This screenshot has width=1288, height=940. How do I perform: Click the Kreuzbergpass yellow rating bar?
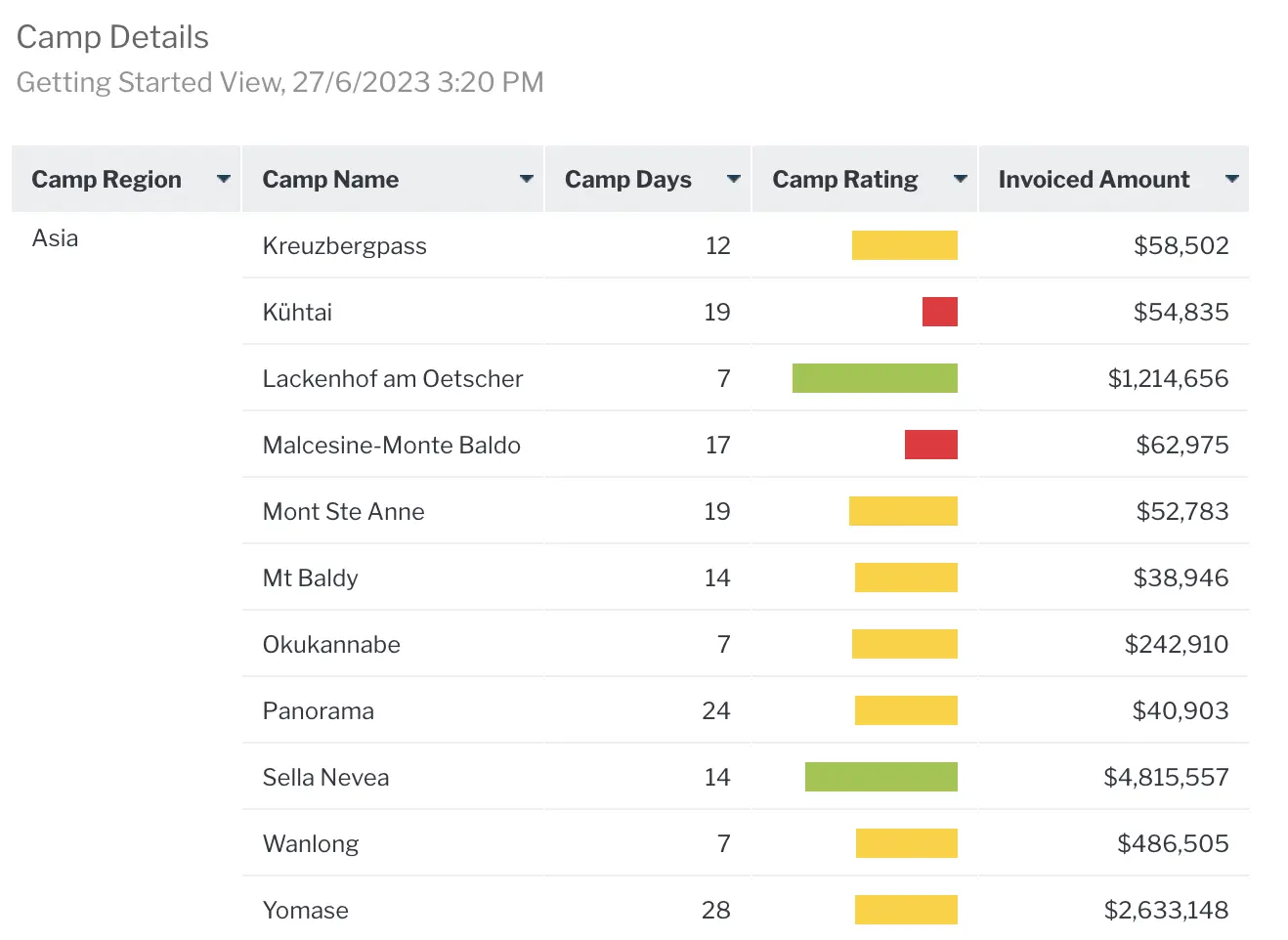[904, 245]
